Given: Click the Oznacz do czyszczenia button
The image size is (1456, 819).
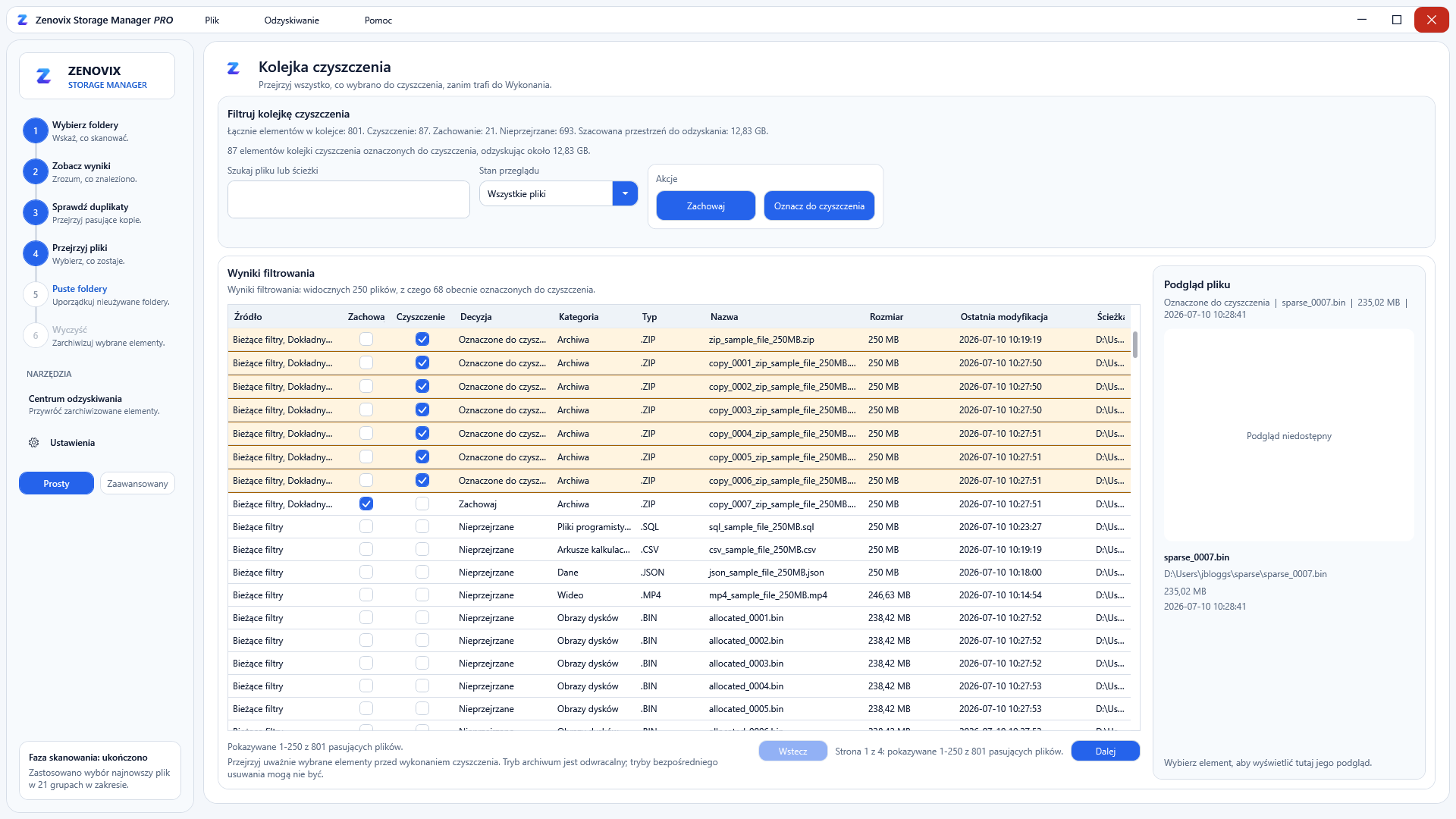Looking at the screenshot, I should coord(819,206).
